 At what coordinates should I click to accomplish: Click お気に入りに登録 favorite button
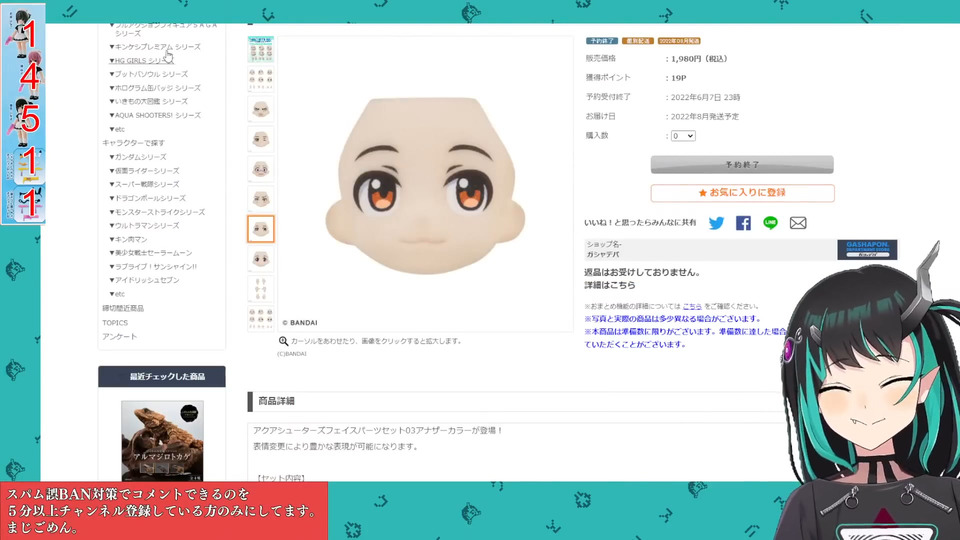[742, 193]
